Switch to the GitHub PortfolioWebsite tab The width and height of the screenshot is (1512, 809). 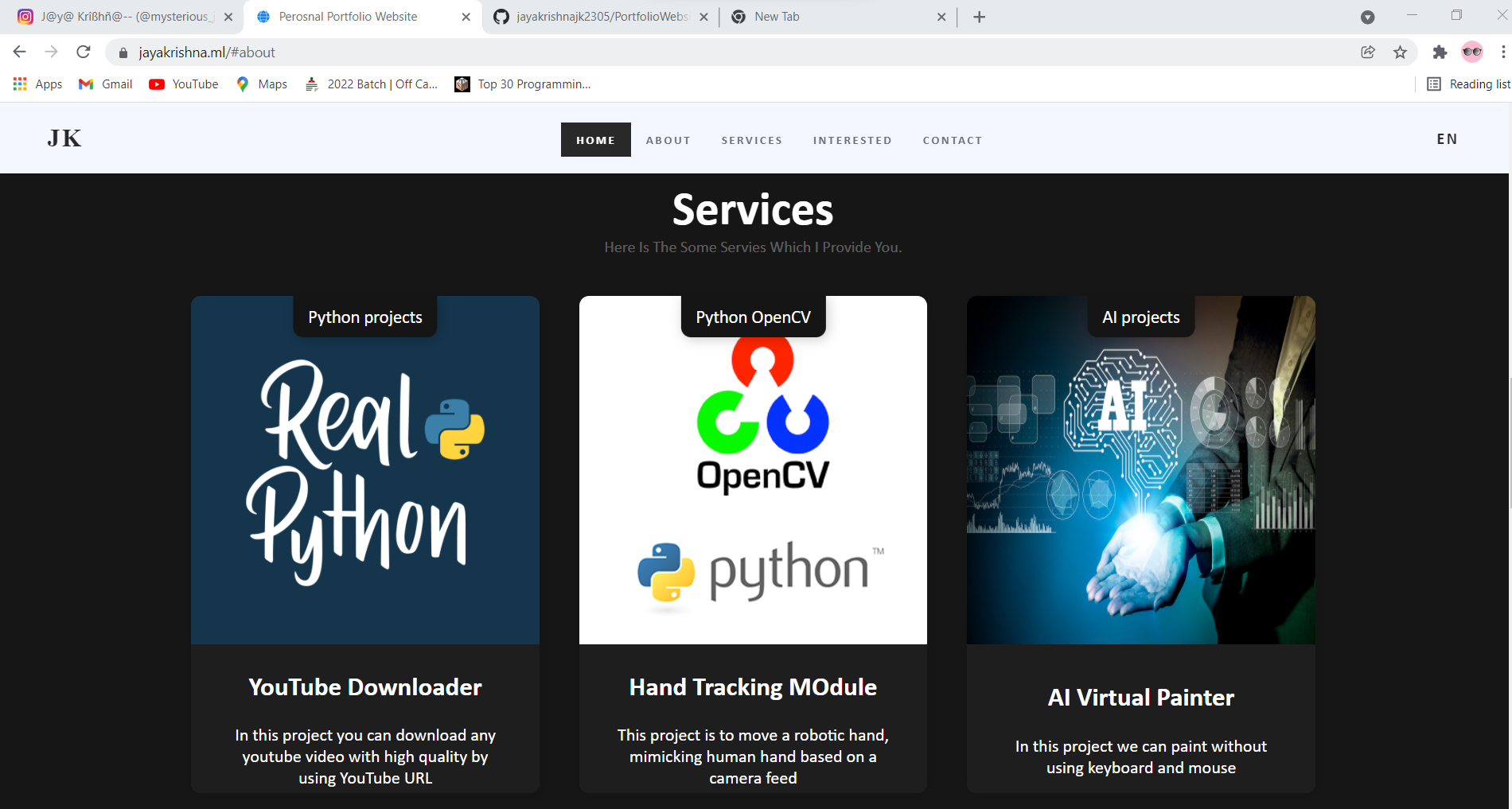tap(601, 17)
